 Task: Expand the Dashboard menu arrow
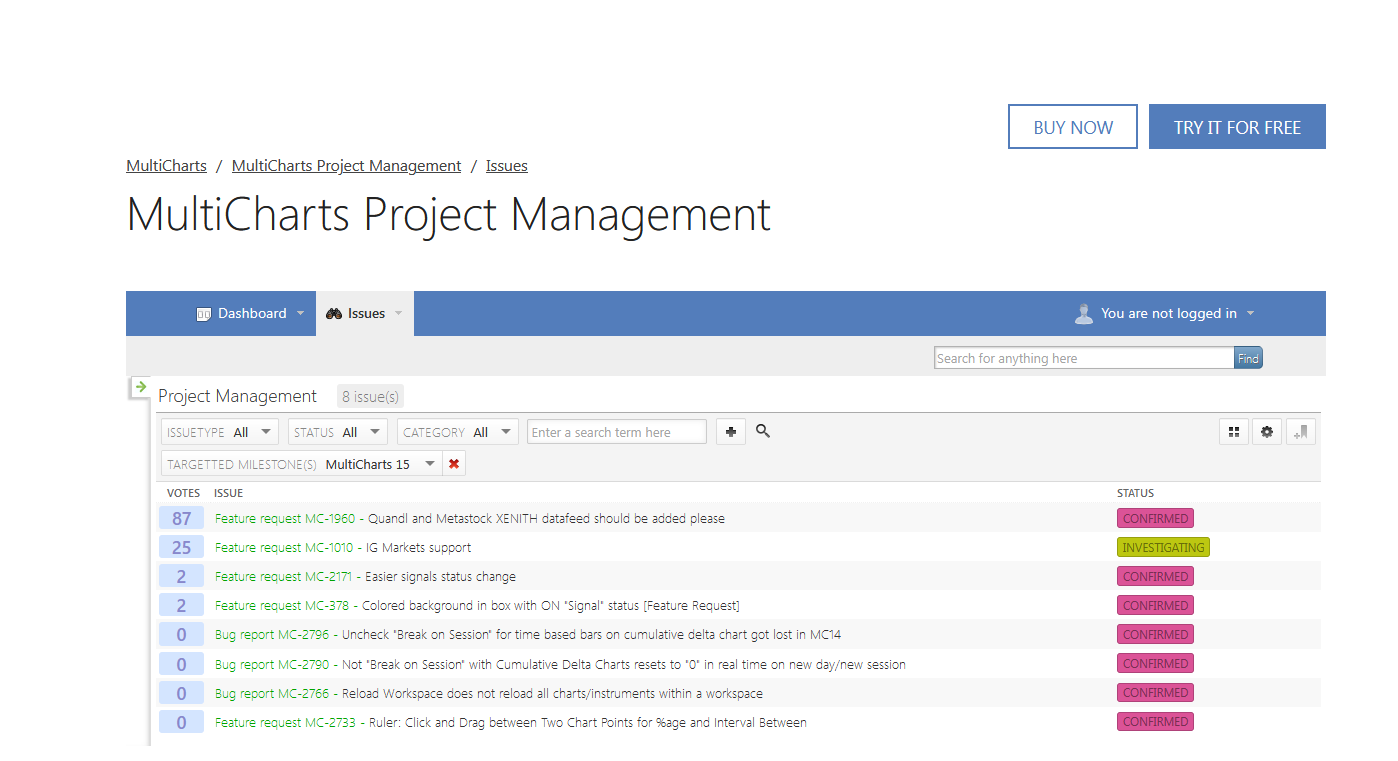pyautogui.click(x=300, y=314)
